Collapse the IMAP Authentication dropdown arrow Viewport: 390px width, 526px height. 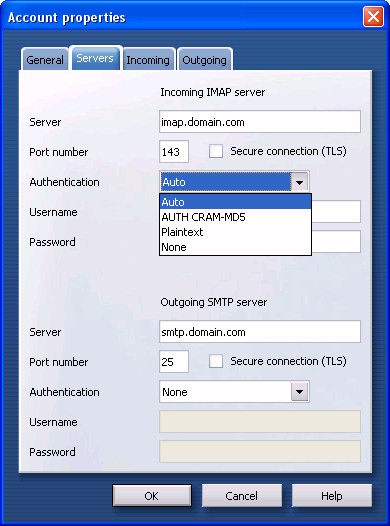[x=299, y=182]
